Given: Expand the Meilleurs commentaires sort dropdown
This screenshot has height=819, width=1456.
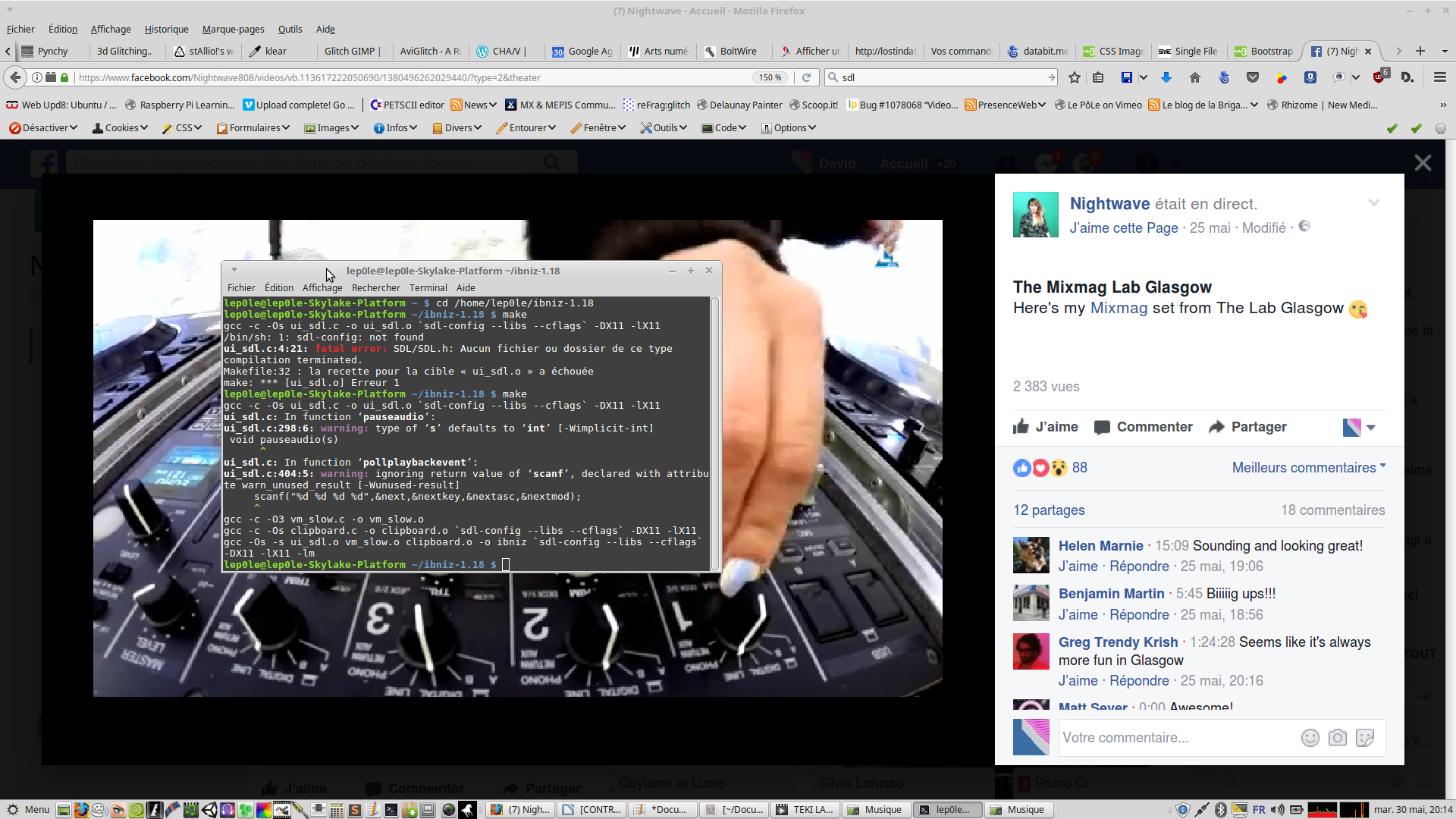Looking at the screenshot, I should tap(1308, 468).
